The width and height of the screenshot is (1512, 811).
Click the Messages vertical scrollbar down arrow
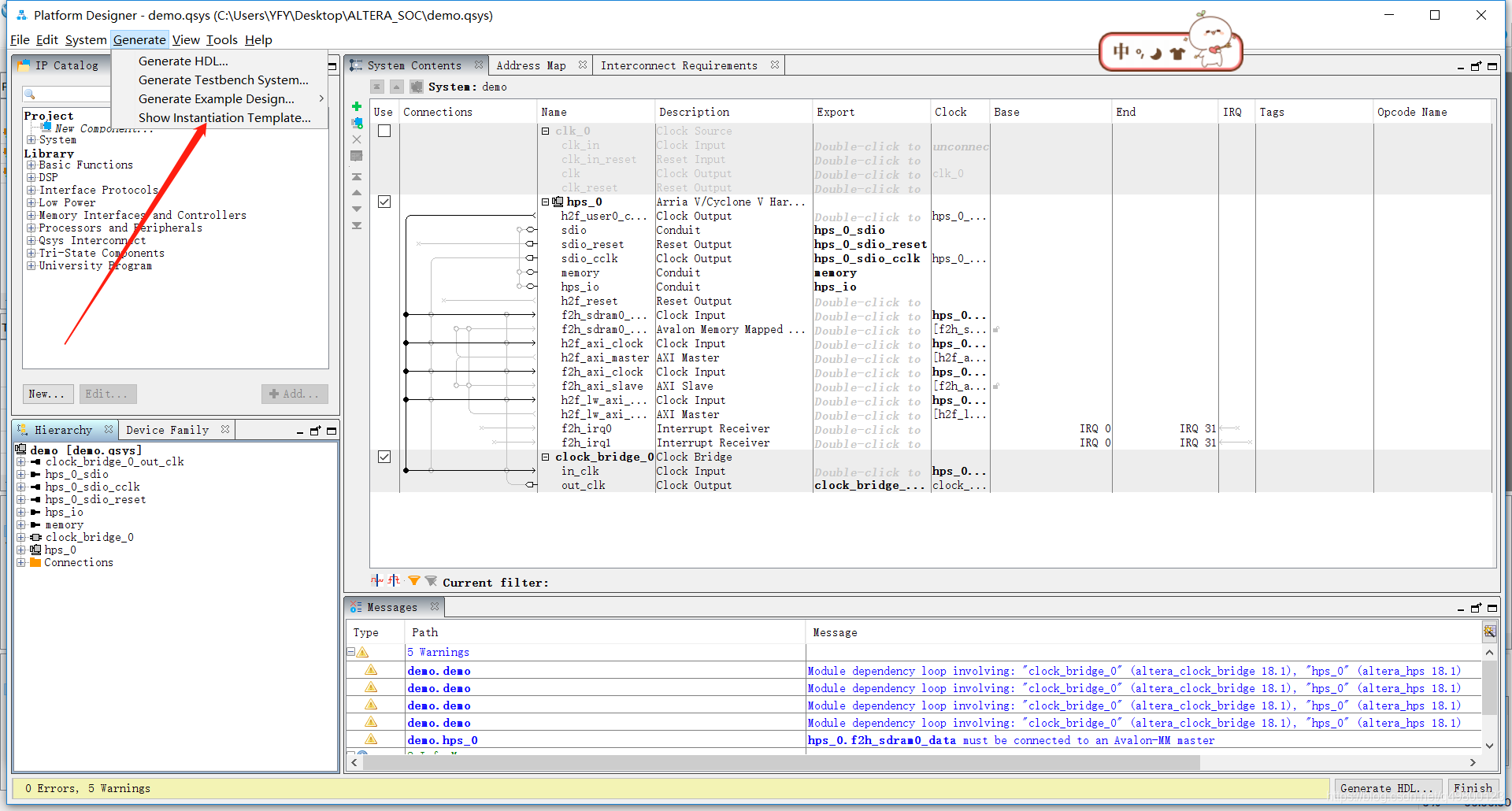click(1489, 746)
